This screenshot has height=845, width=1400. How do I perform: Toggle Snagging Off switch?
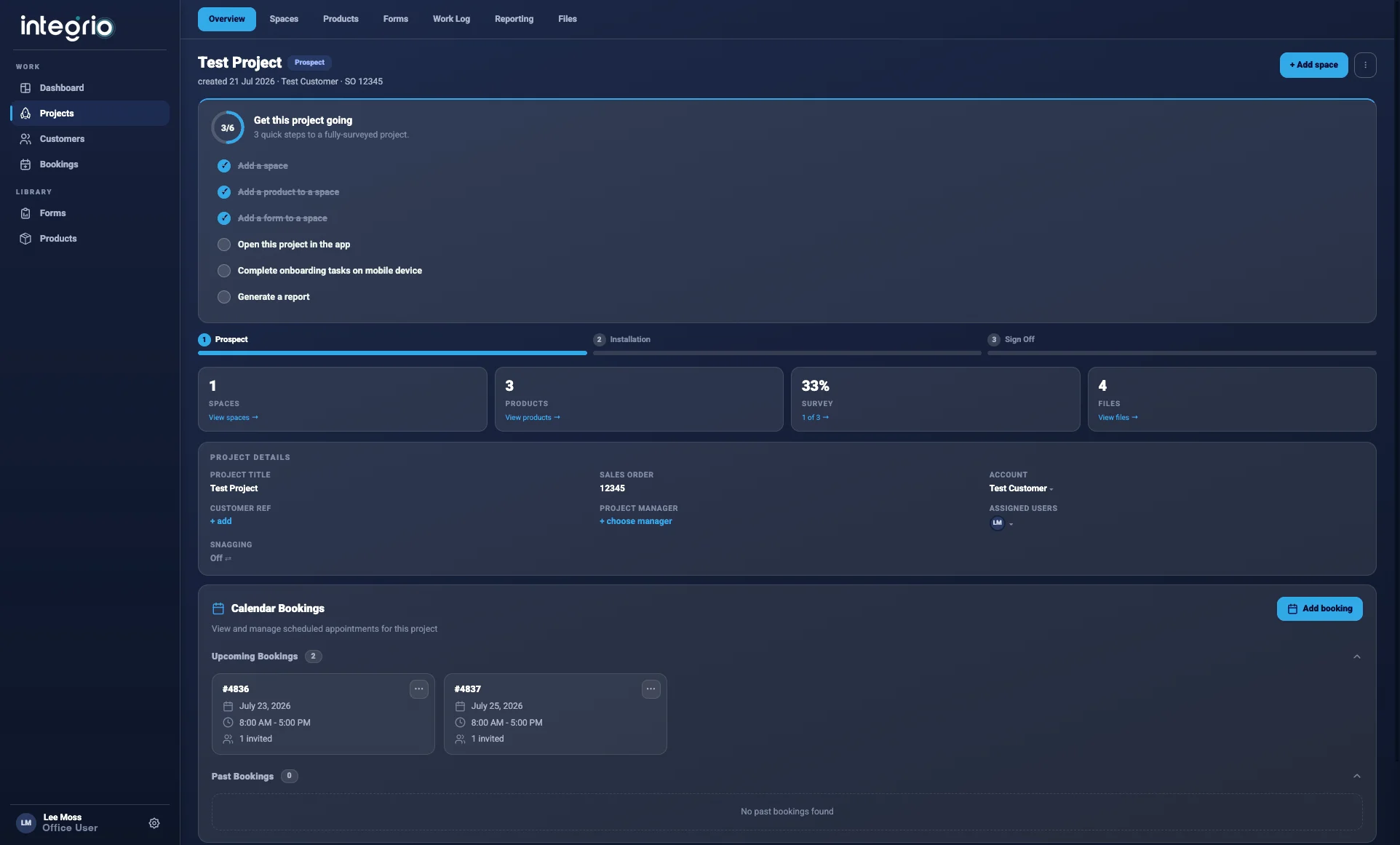(x=220, y=558)
